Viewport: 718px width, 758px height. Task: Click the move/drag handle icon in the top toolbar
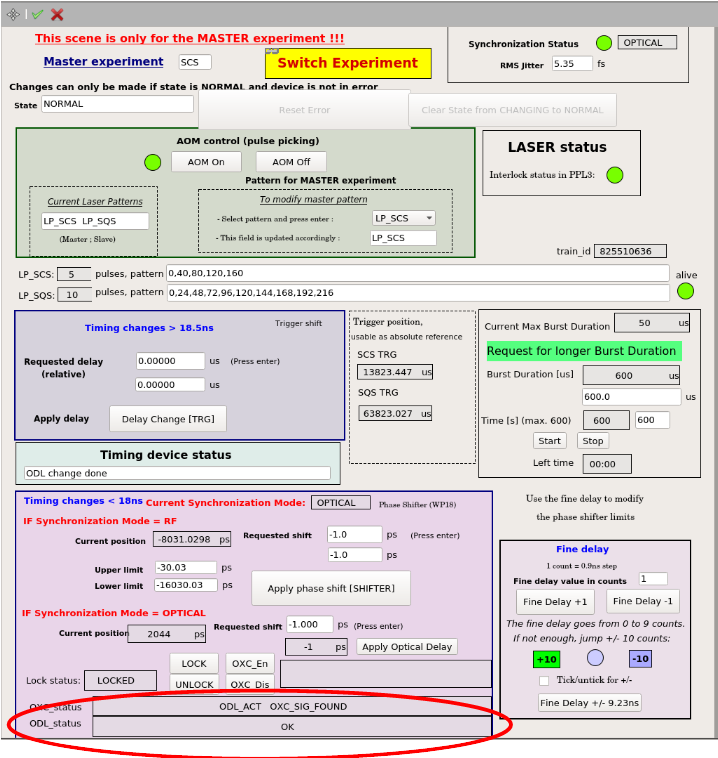(x=13, y=15)
